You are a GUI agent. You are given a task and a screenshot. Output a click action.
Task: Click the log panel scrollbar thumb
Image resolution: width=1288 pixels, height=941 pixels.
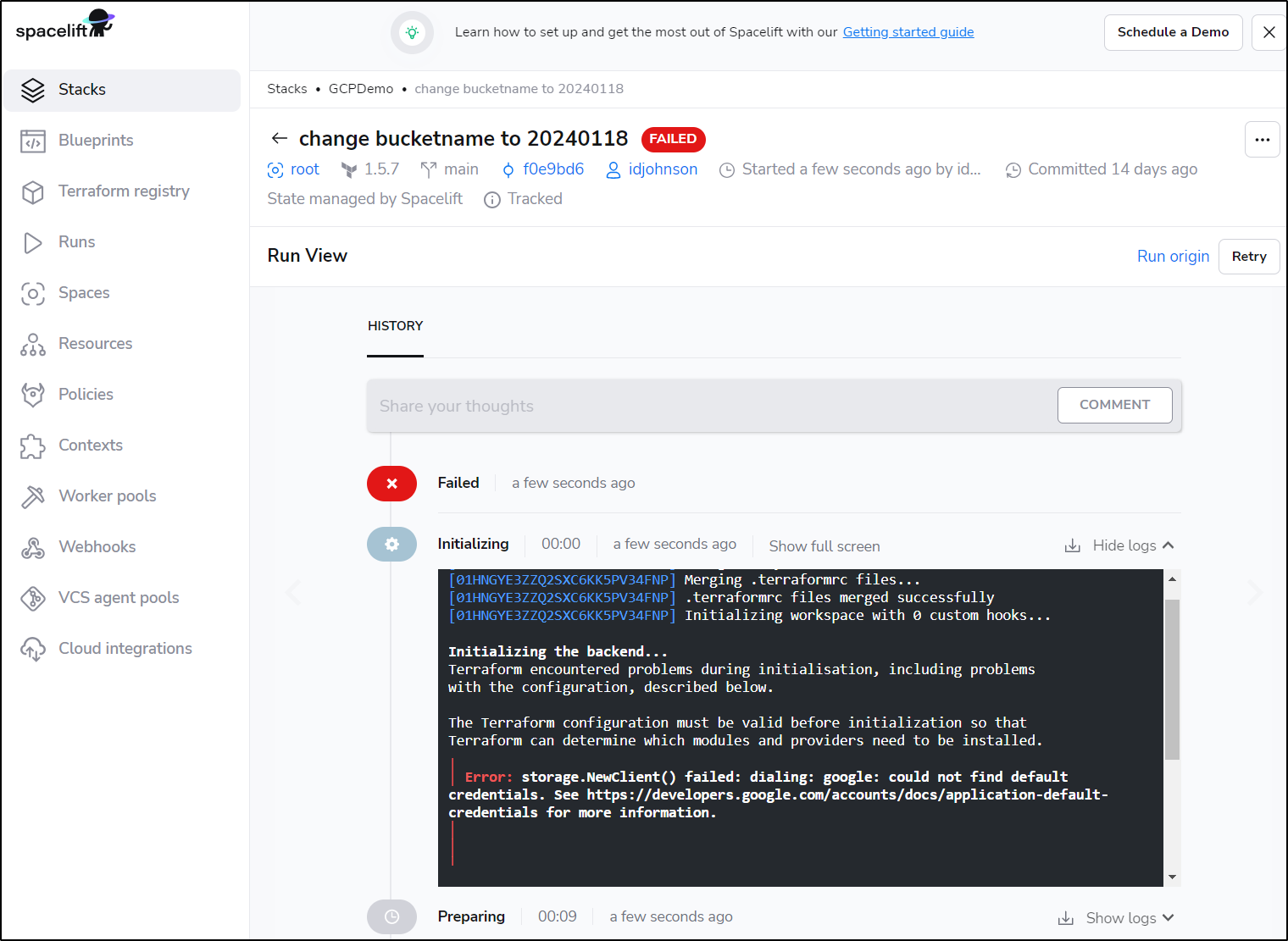tap(1172, 679)
